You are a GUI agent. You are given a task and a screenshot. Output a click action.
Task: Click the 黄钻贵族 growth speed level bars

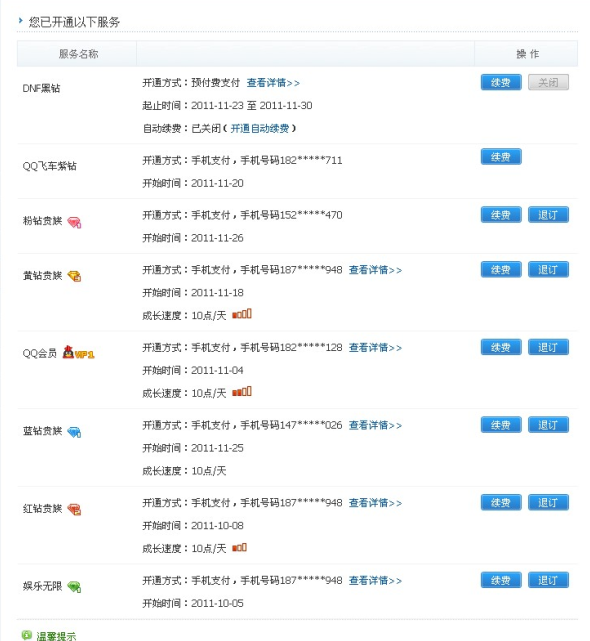pos(242,314)
